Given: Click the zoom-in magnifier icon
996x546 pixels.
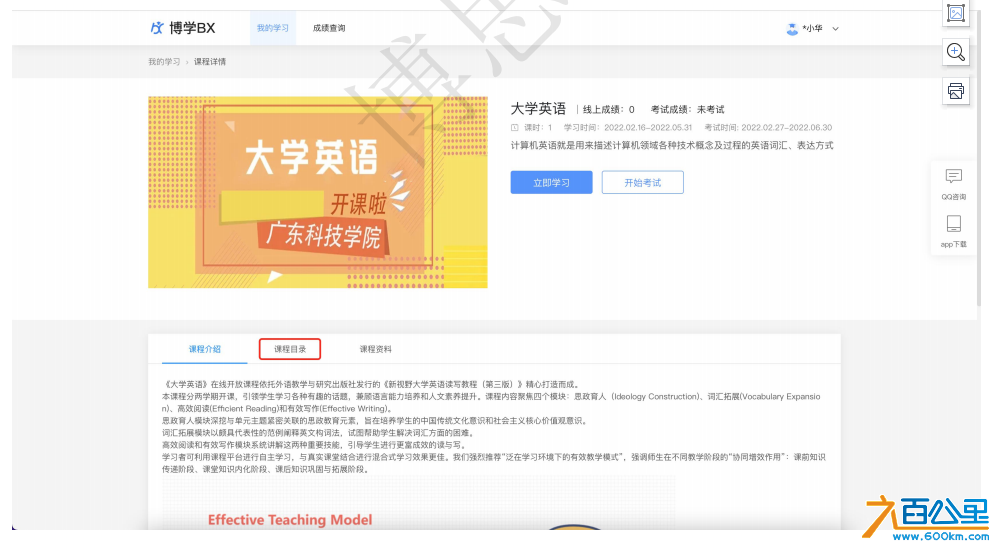Looking at the screenshot, I should [955, 52].
